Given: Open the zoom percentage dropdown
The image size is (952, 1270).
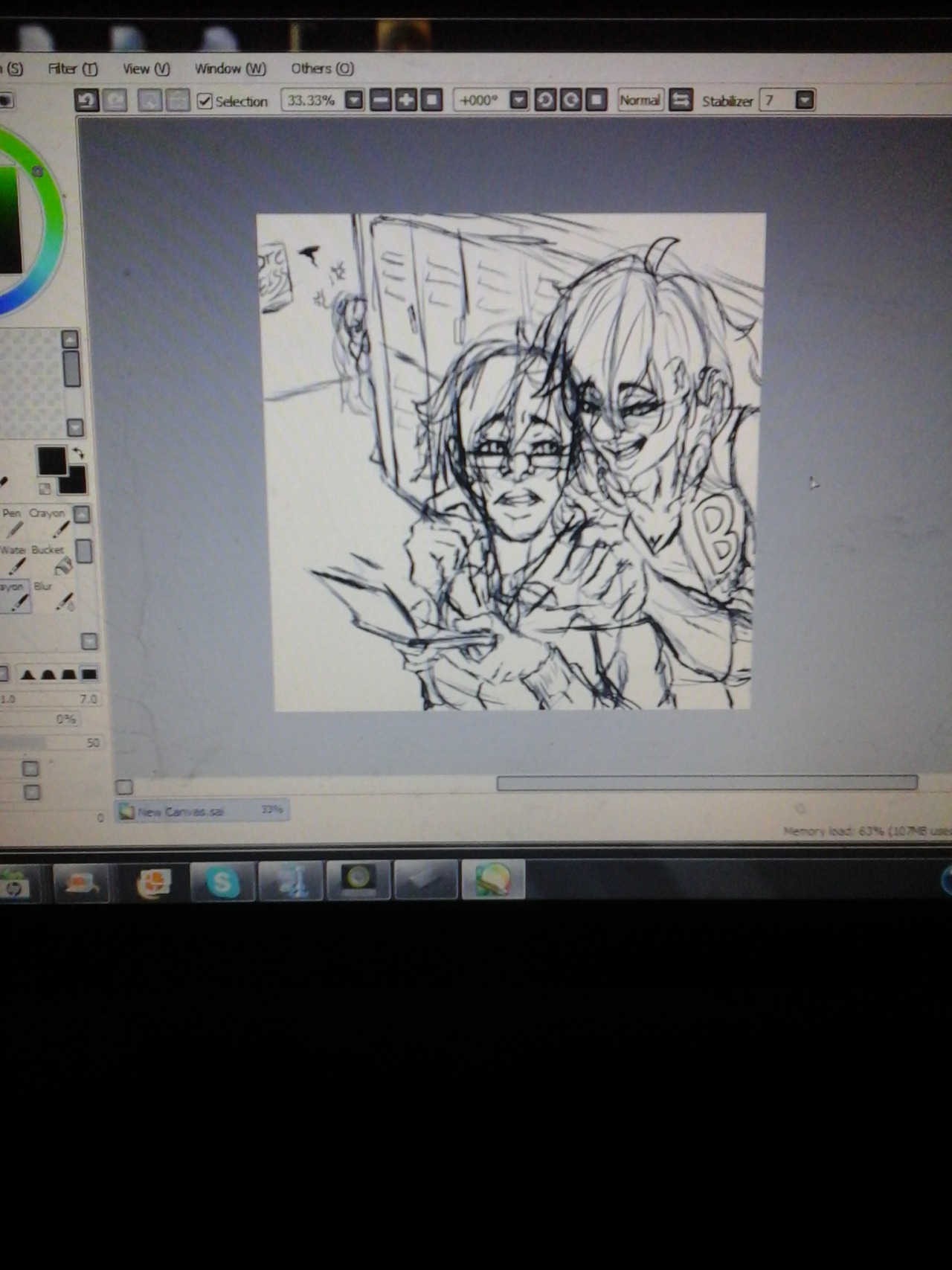Looking at the screenshot, I should point(354,100).
